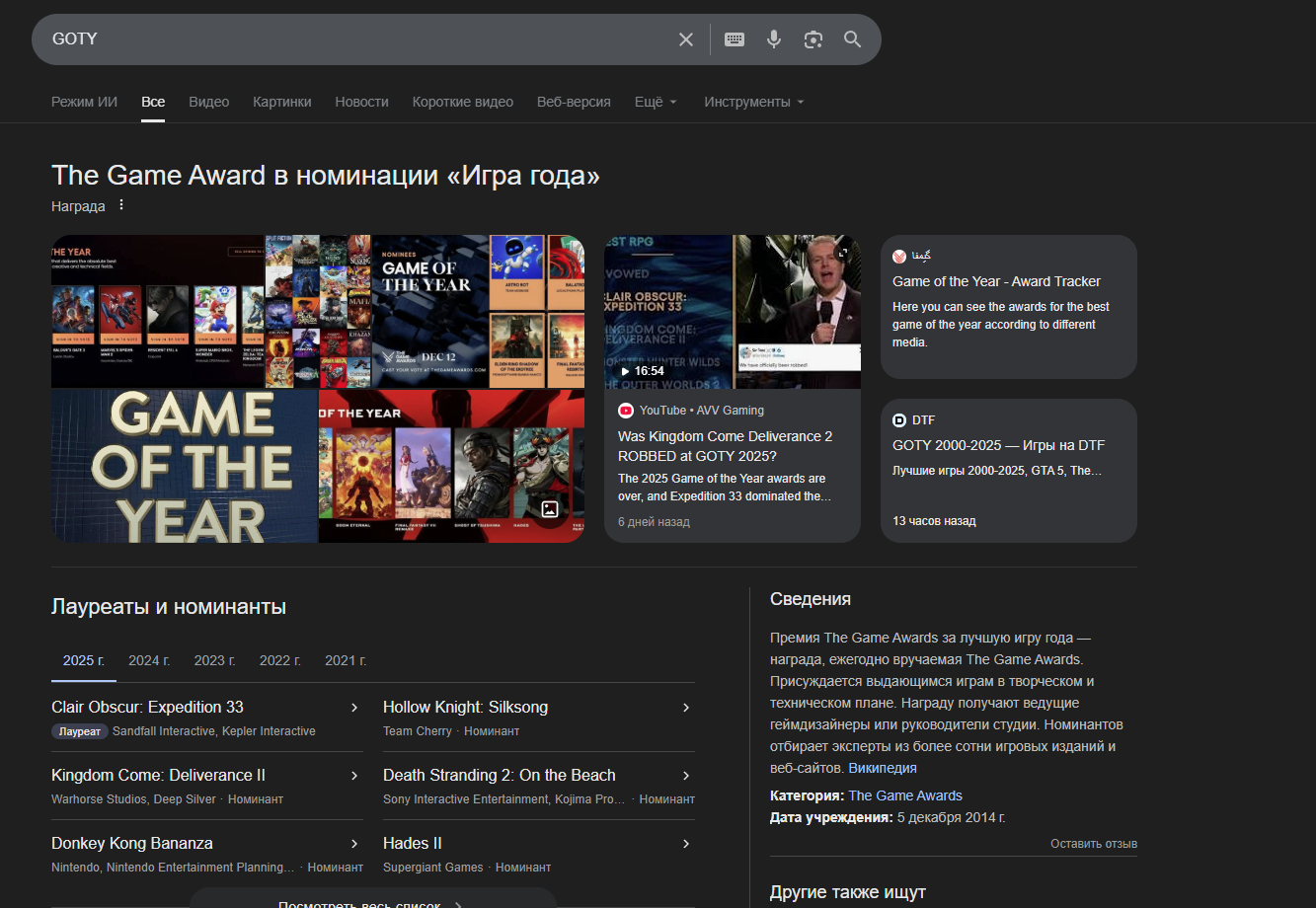Open Clair Obscur: Expedition 33 entry
Screen dimensions: 1316x908
tap(147, 708)
